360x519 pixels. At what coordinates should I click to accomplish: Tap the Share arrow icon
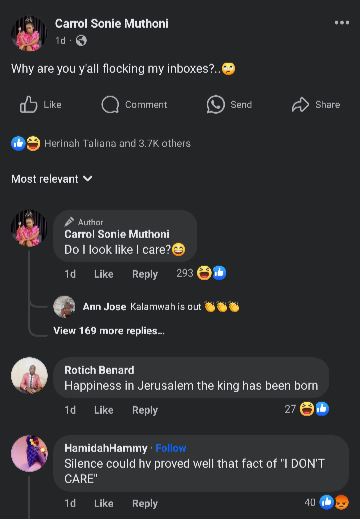click(300, 105)
